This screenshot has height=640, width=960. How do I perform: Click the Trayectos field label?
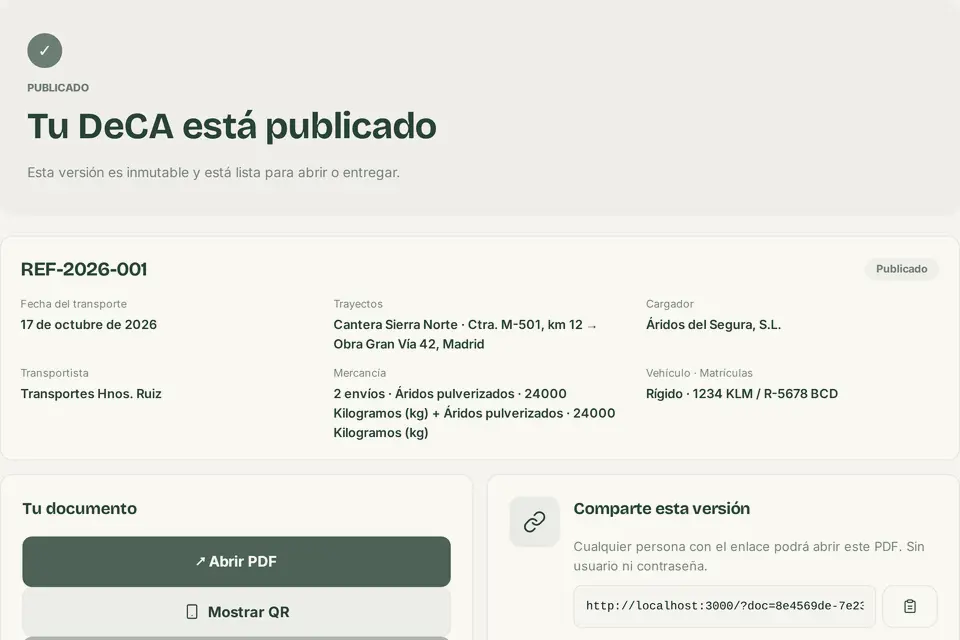[x=358, y=304]
